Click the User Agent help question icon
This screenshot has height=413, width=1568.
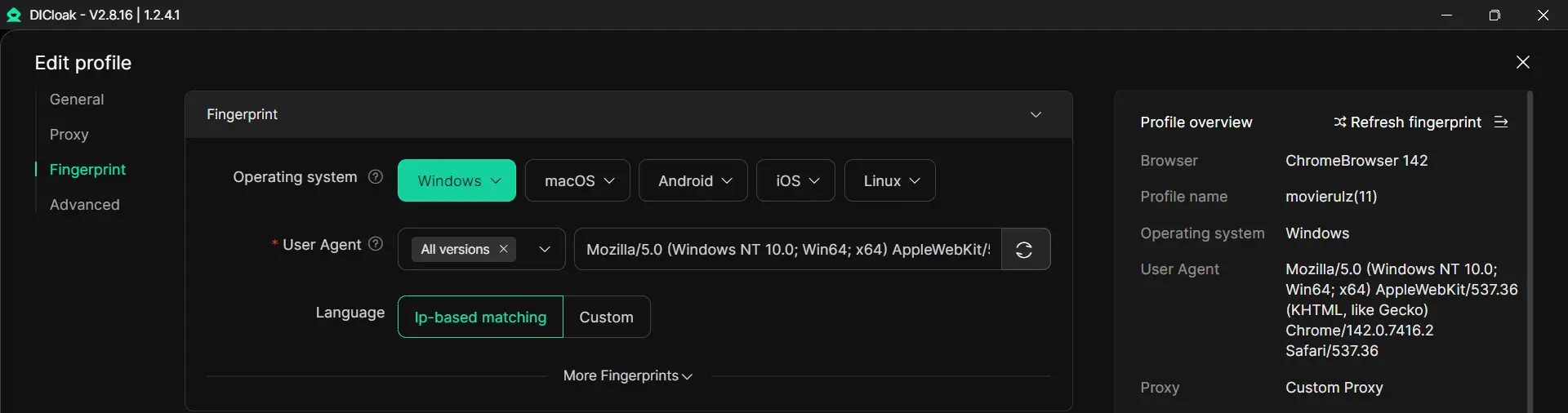click(376, 244)
